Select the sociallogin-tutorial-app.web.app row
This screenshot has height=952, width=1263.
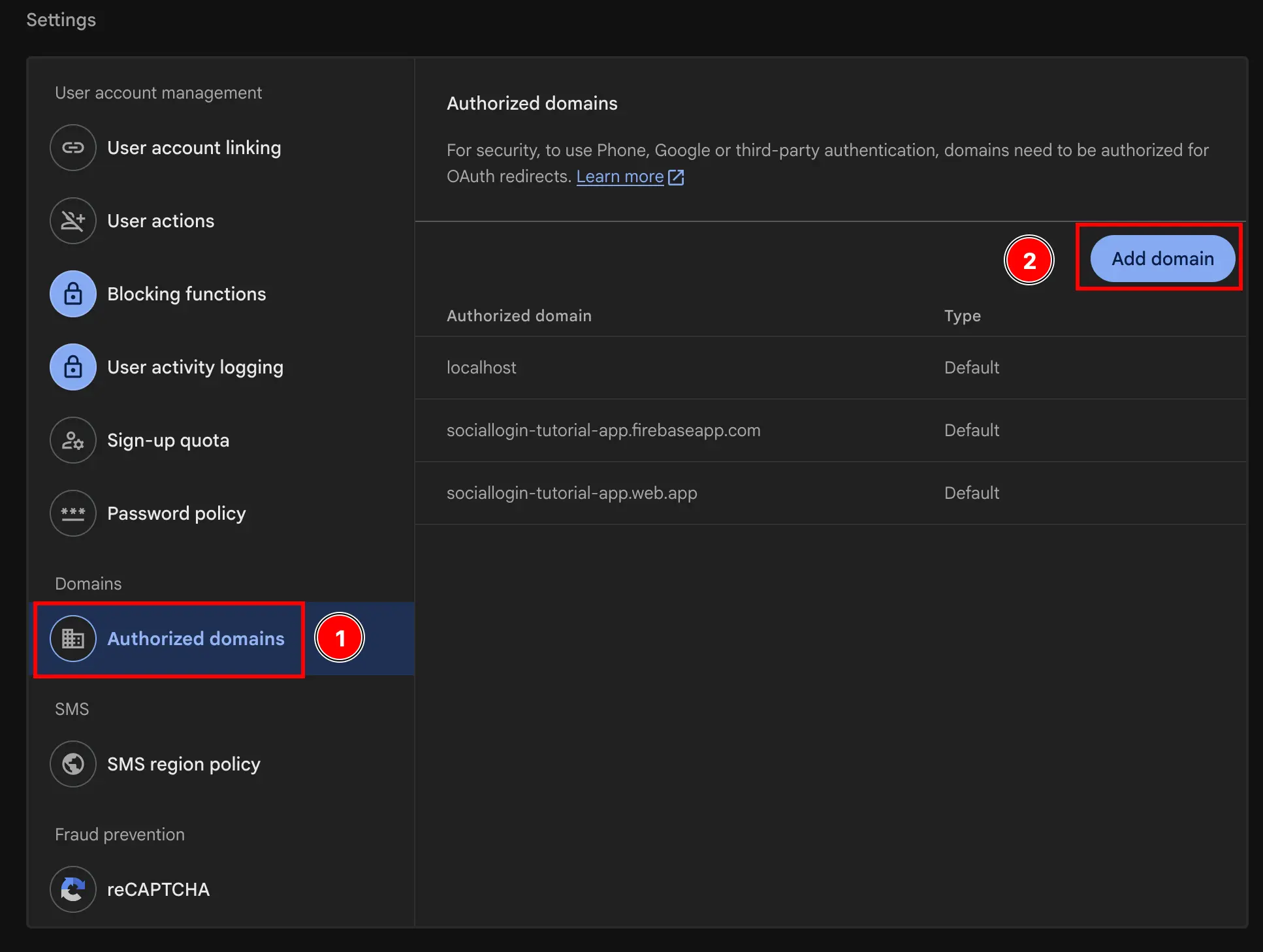[572, 493]
